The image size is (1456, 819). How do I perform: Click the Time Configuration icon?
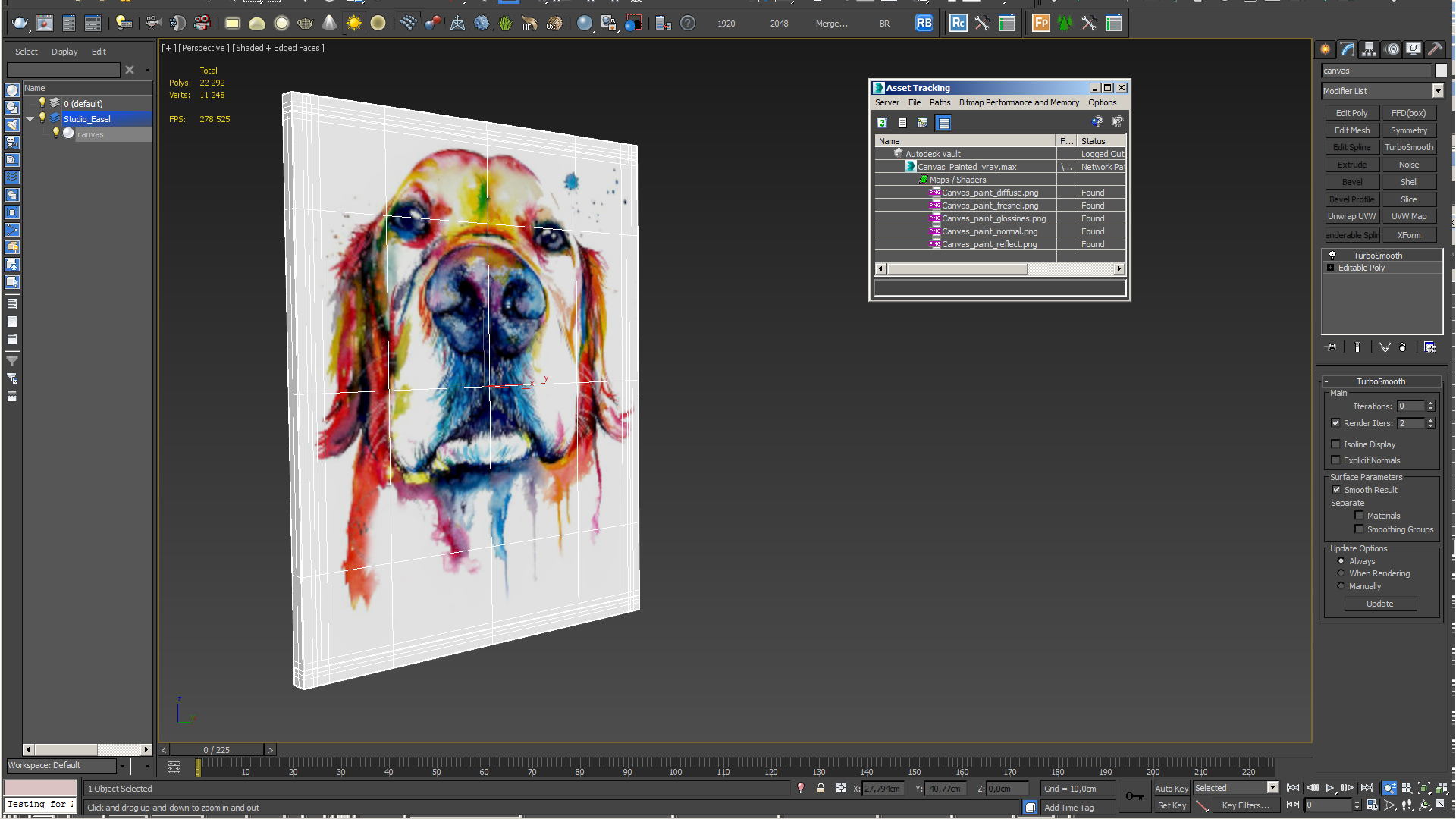click(x=1373, y=805)
